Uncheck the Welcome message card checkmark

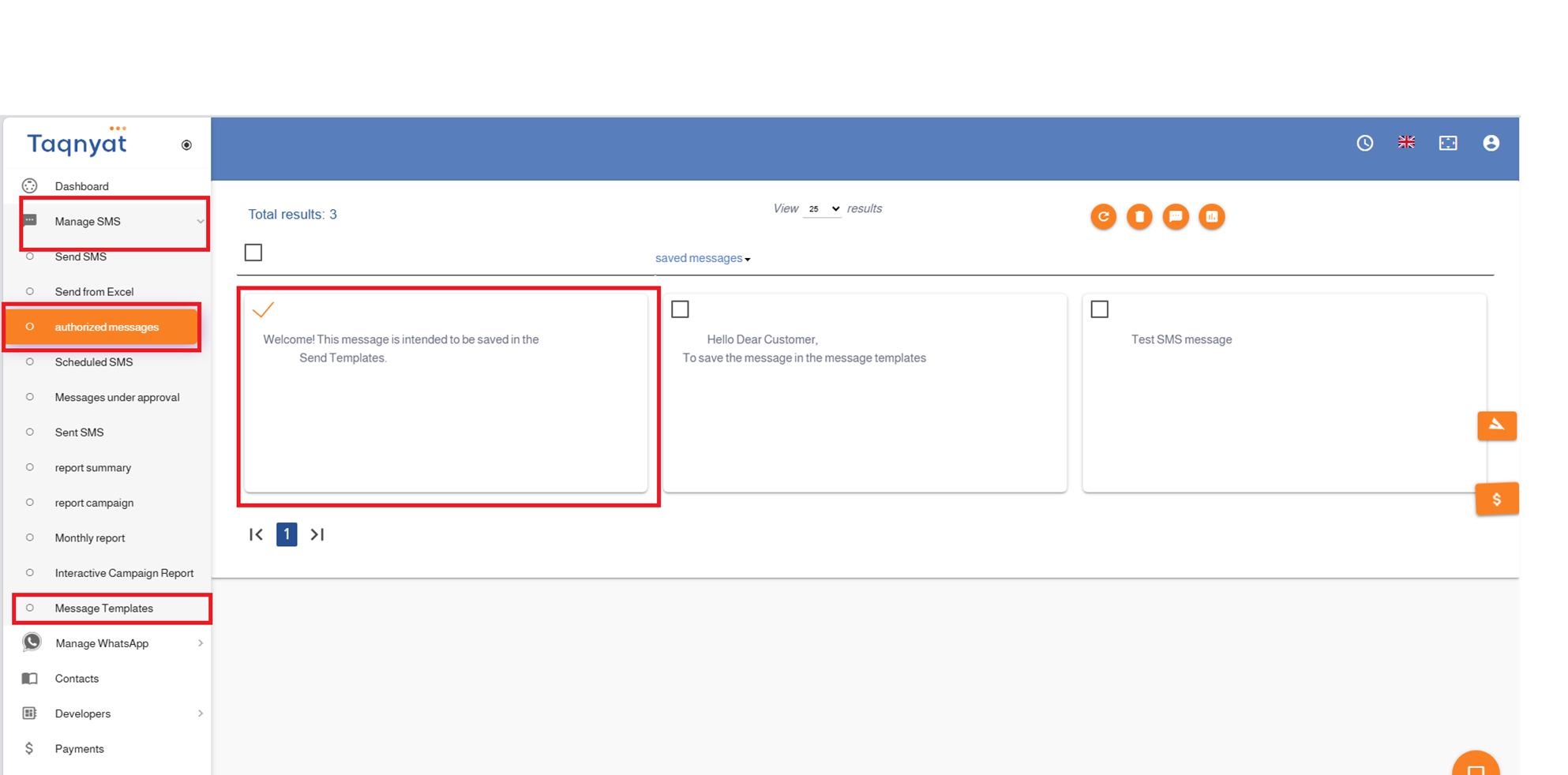263,309
